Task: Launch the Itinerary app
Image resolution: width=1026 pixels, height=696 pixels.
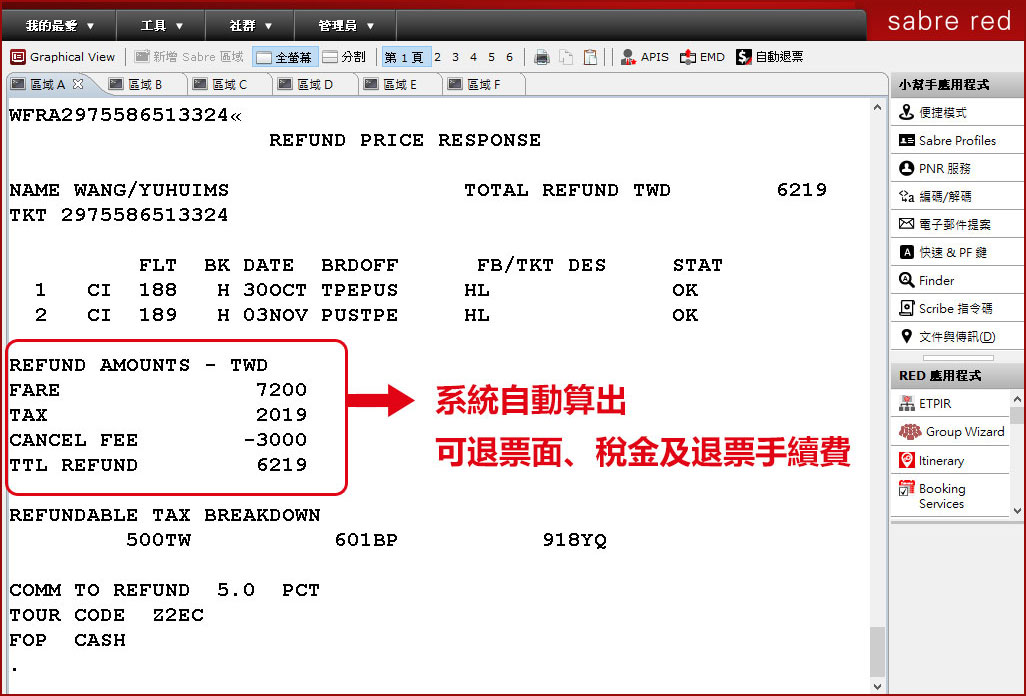Action: (950, 461)
